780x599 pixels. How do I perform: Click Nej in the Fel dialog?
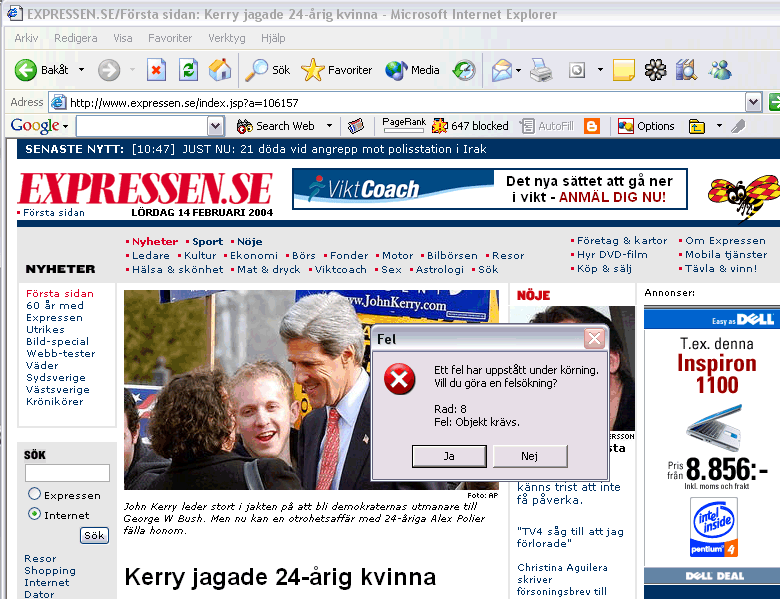point(530,456)
